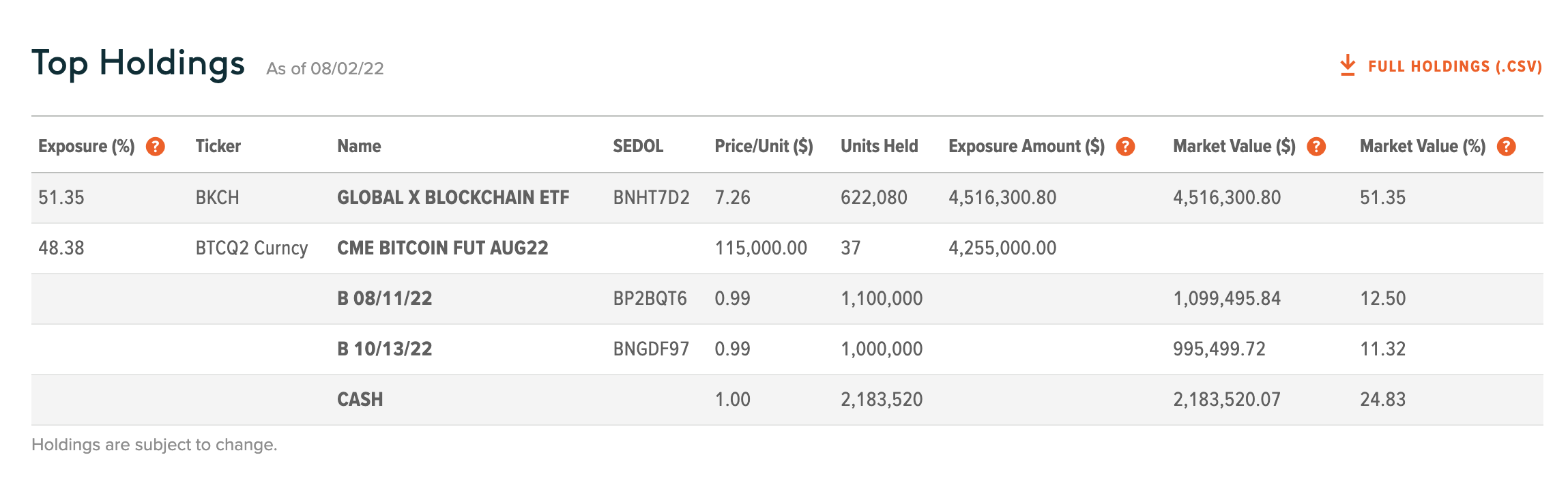
Task: Click the Ticker column header
Action: tap(218, 147)
